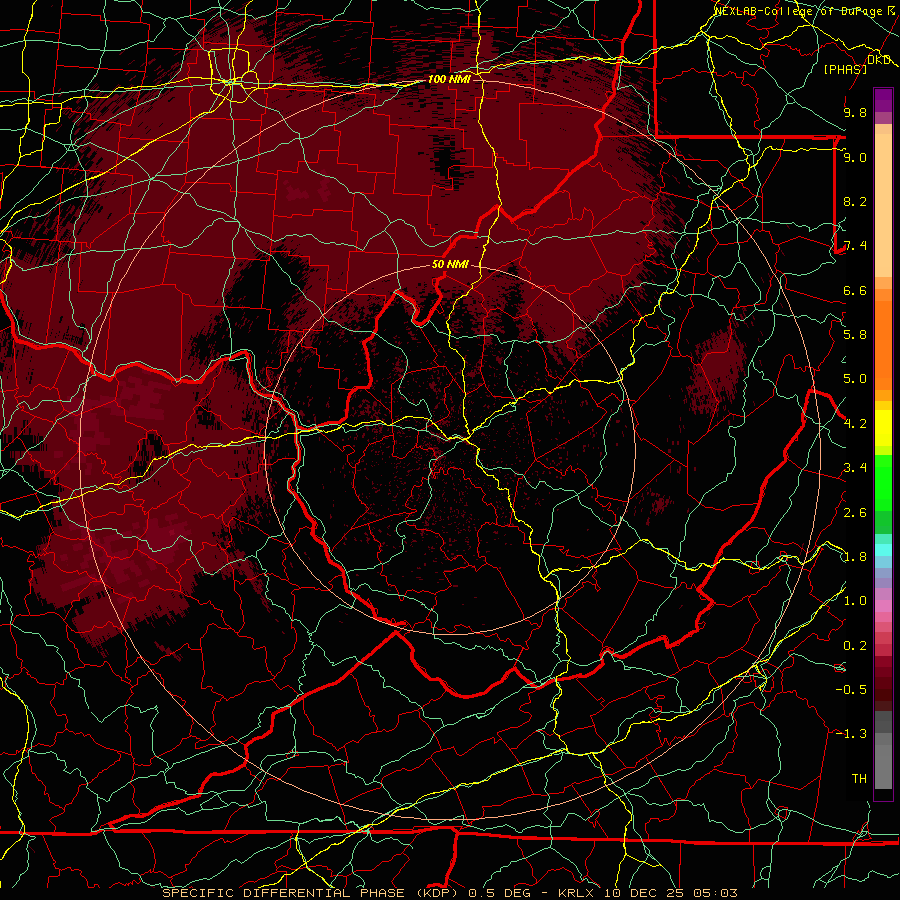Click the 50 NMI range ring label
Image resolution: width=900 pixels, height=900 pixels.
click(450, 264)
